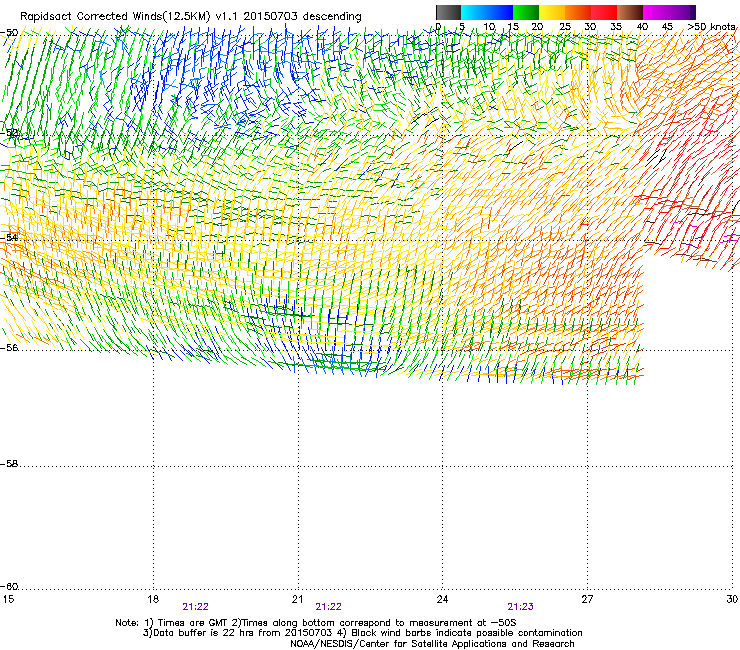740x650 pixels.
Task: Click the "Times are GMT" note line
Action: coord(316,623)
